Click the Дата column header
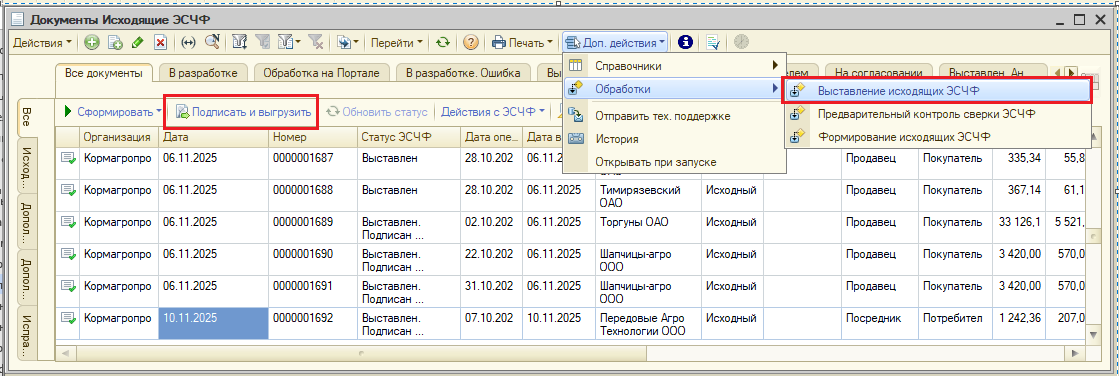Viewport: 1119px width, 376px height. [x=213, y=136]
